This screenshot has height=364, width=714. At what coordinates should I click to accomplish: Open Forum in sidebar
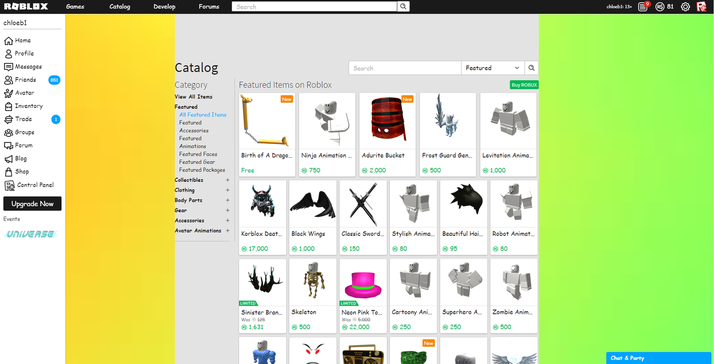click(18, 146)
